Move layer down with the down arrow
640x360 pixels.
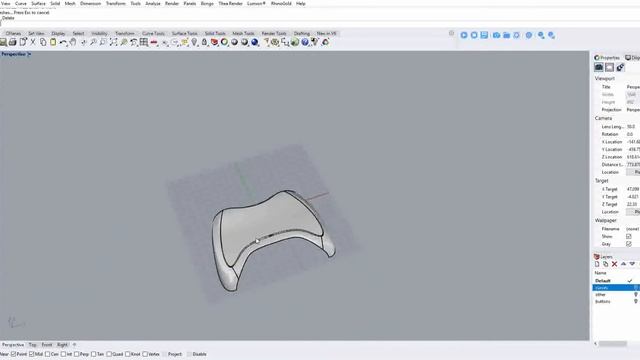point(632,264)
